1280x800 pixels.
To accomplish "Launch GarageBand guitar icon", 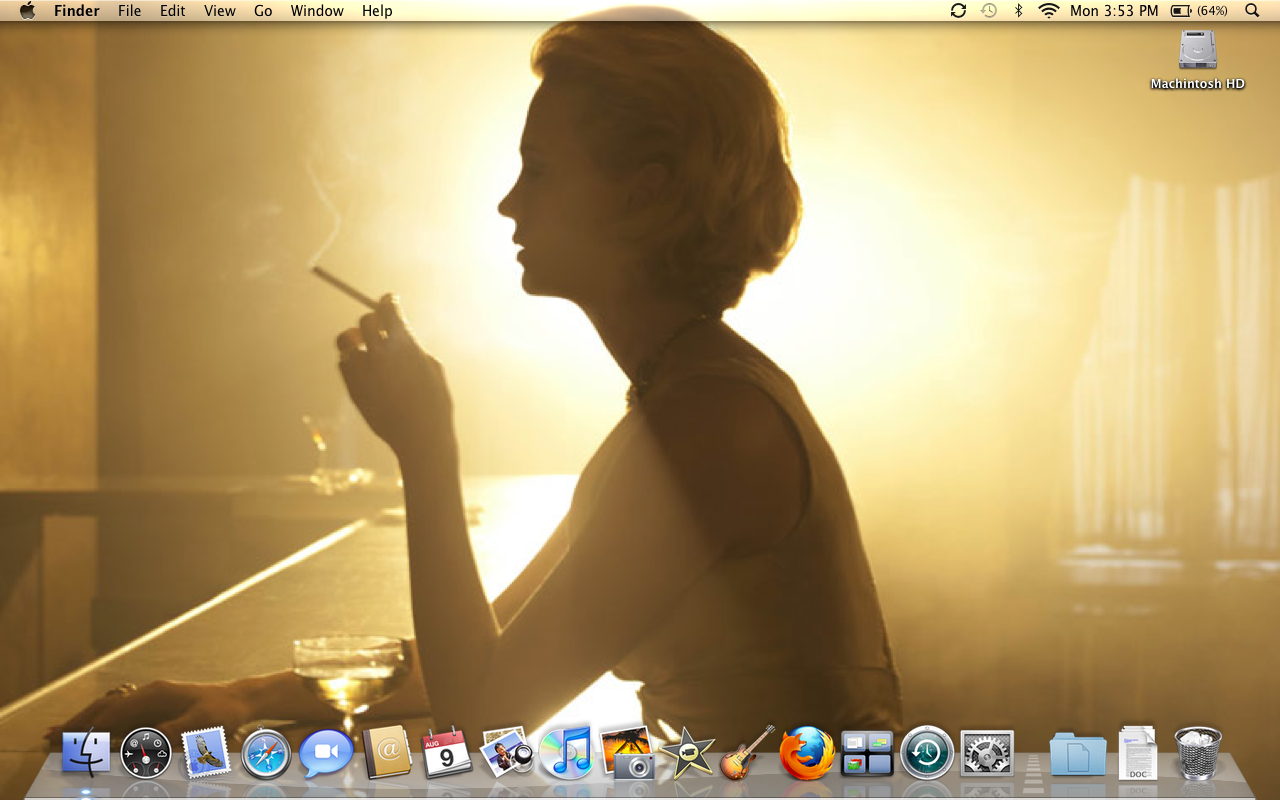I will (x=747, y=752).
